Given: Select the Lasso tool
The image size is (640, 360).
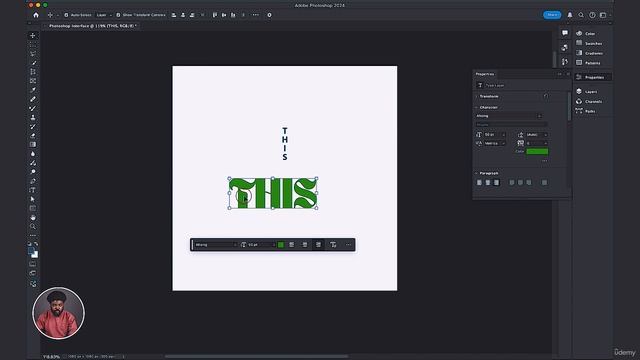Looking at the screenshot, I should click(x=33, y=53).
